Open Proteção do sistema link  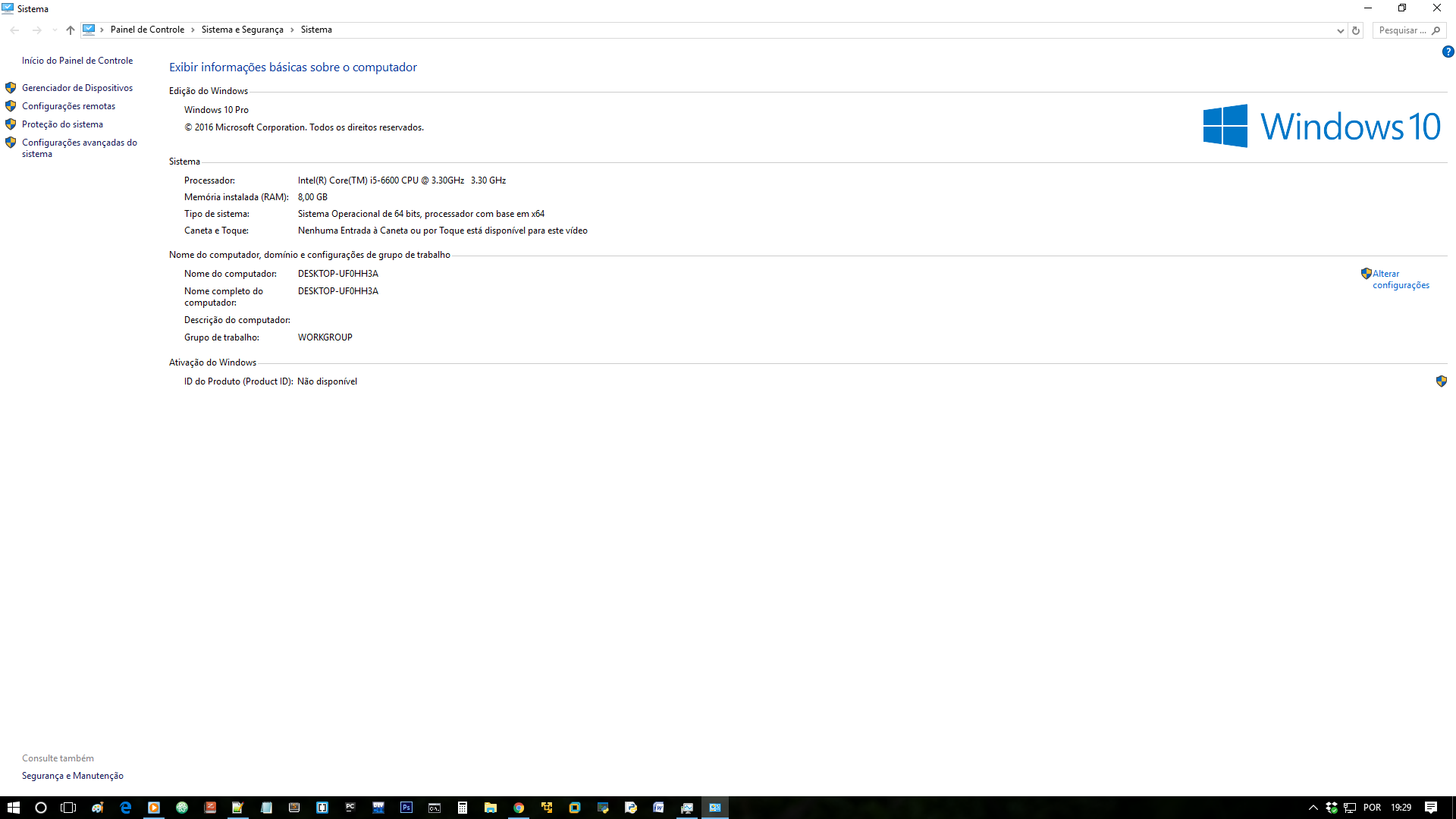point(62,124)
